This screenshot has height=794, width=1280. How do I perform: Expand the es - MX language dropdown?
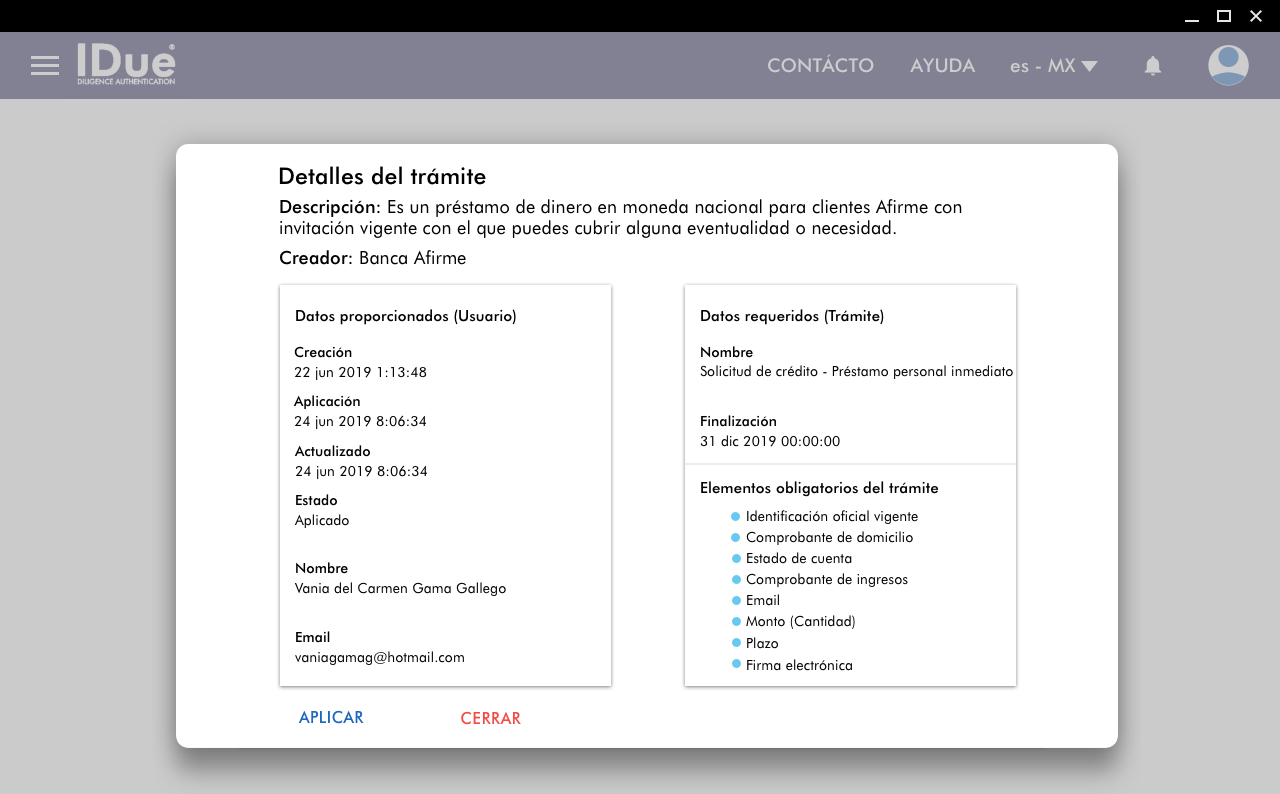pyautogui.click(x=1053, y=66)
